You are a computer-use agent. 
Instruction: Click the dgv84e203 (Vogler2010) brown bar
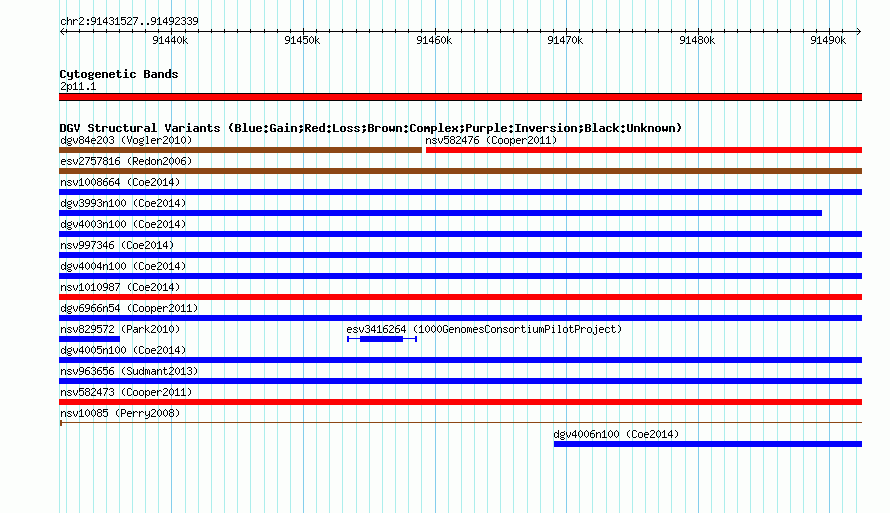240,150
